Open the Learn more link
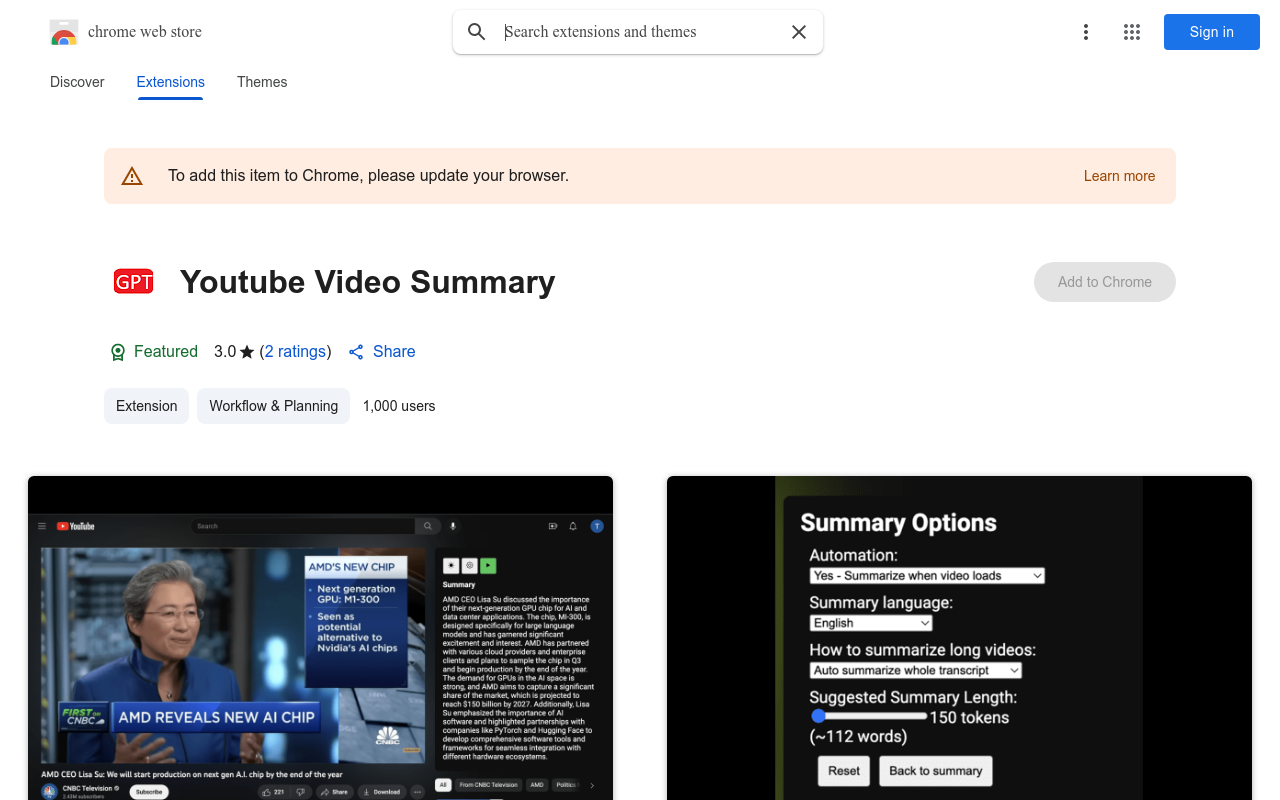 tap(1119, 176)
